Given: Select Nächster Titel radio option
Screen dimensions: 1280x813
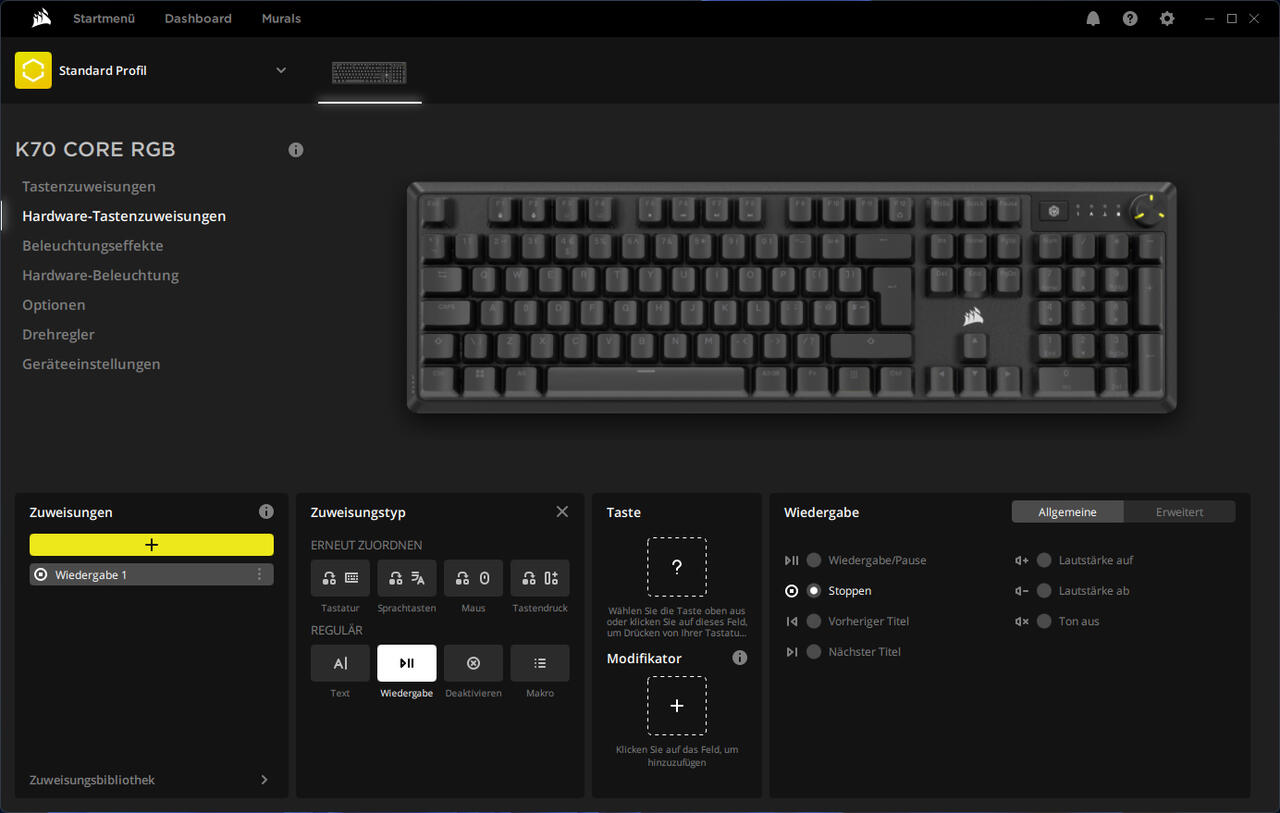Looking at the screenshot, I should coord(814,652).
